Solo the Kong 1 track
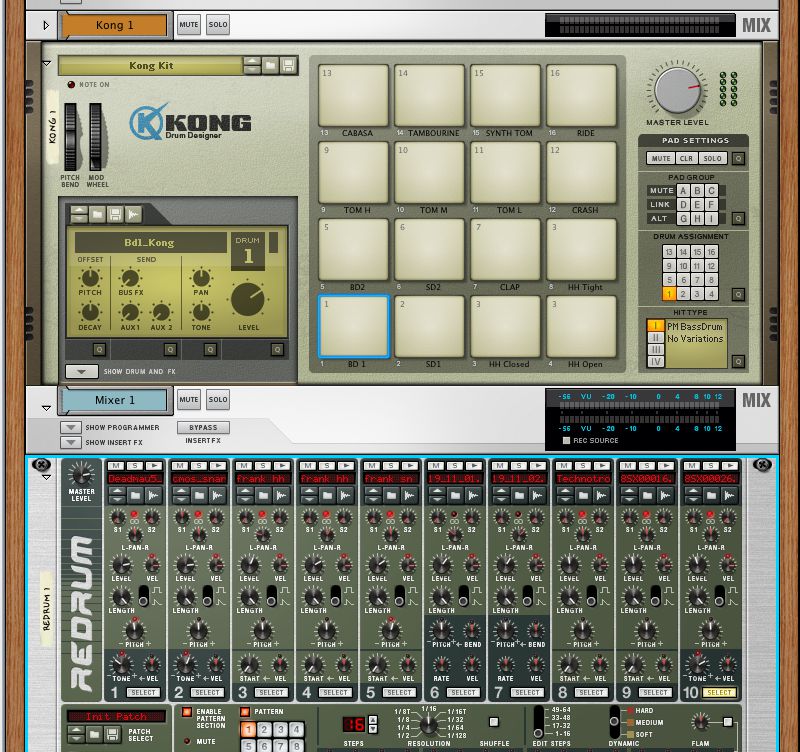The image size is (800, 752). [218, 24]
